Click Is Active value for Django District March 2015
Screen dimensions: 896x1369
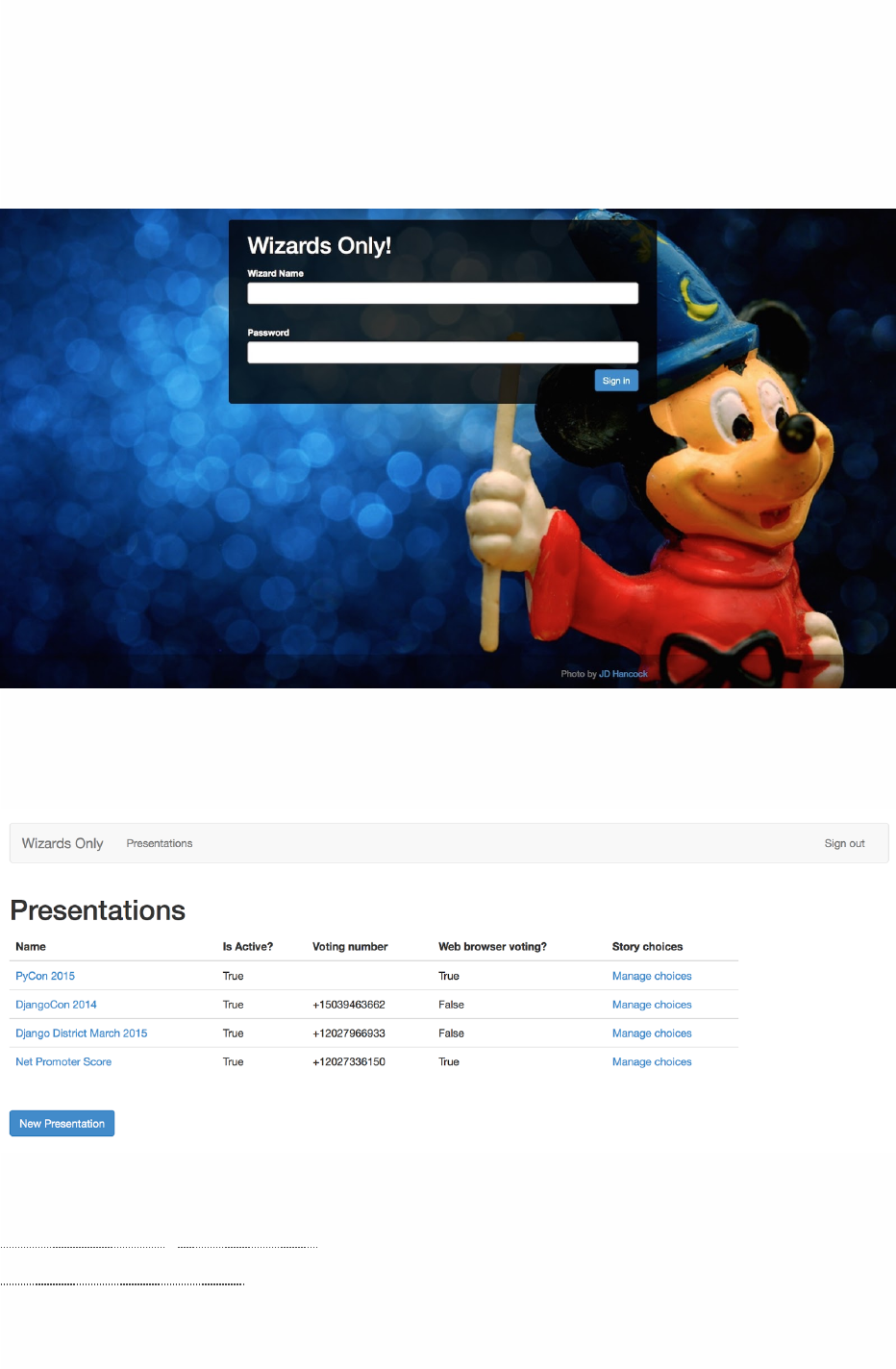pos(234,1033)
